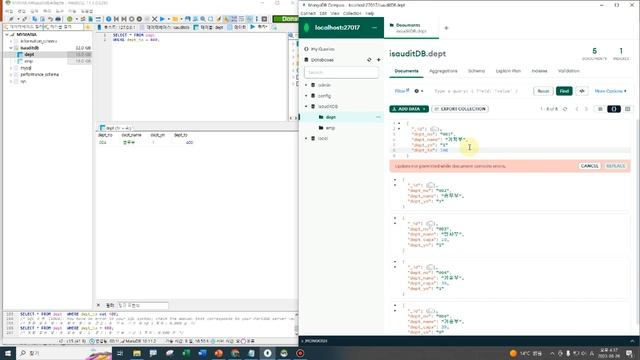Screen dimensions: 640x360
Task: Click the HeidiSQL cancel X icon
Action: click(154, 19)
